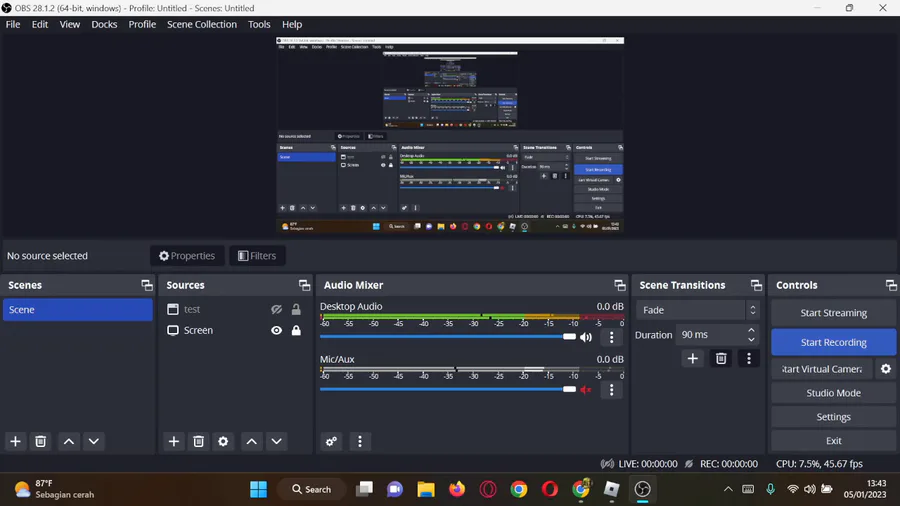The height and width of the screenshot is (506, 900).
Task: Toggle lock on test source
Action: pos(296,309)
